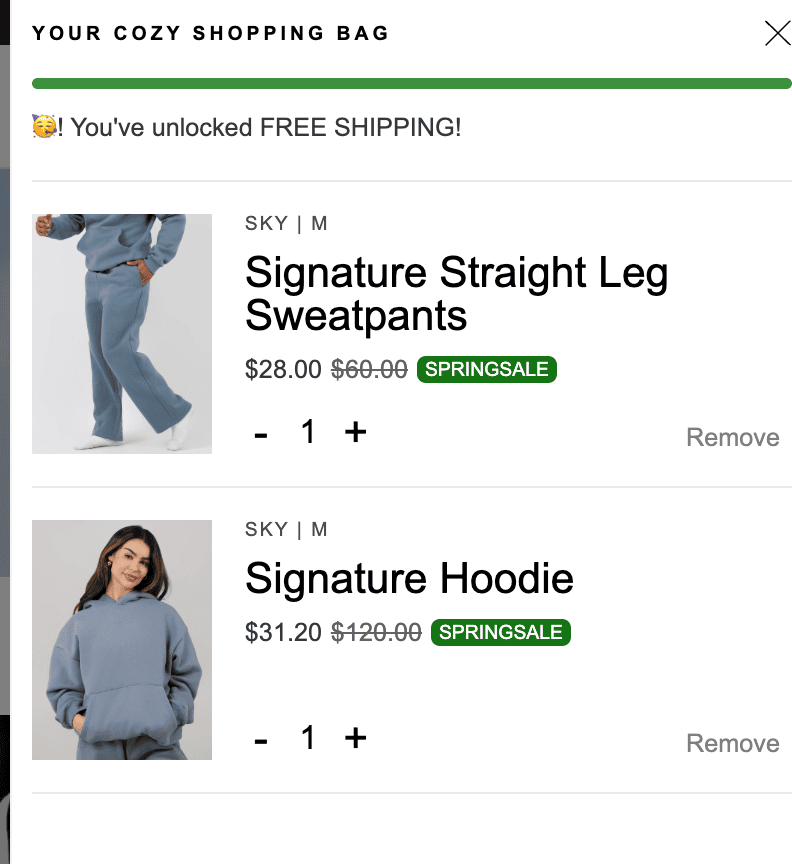
Task: Click the YOUR COZY SHOPPING BAG heading
Action: [x=211, y=33]
